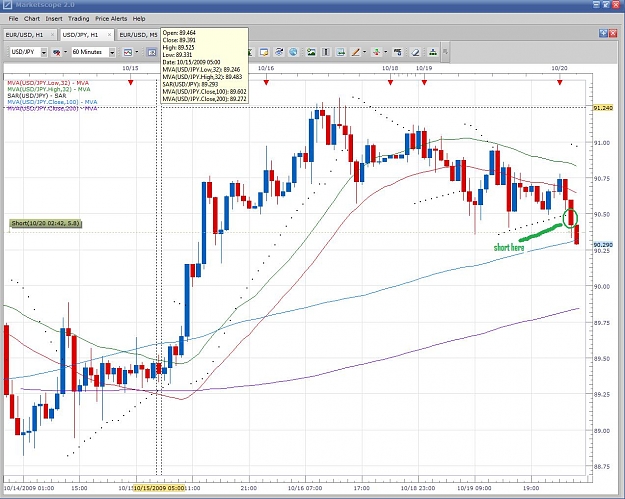
Task: Click the blue chain link icon
Action: tap(279, 52)
